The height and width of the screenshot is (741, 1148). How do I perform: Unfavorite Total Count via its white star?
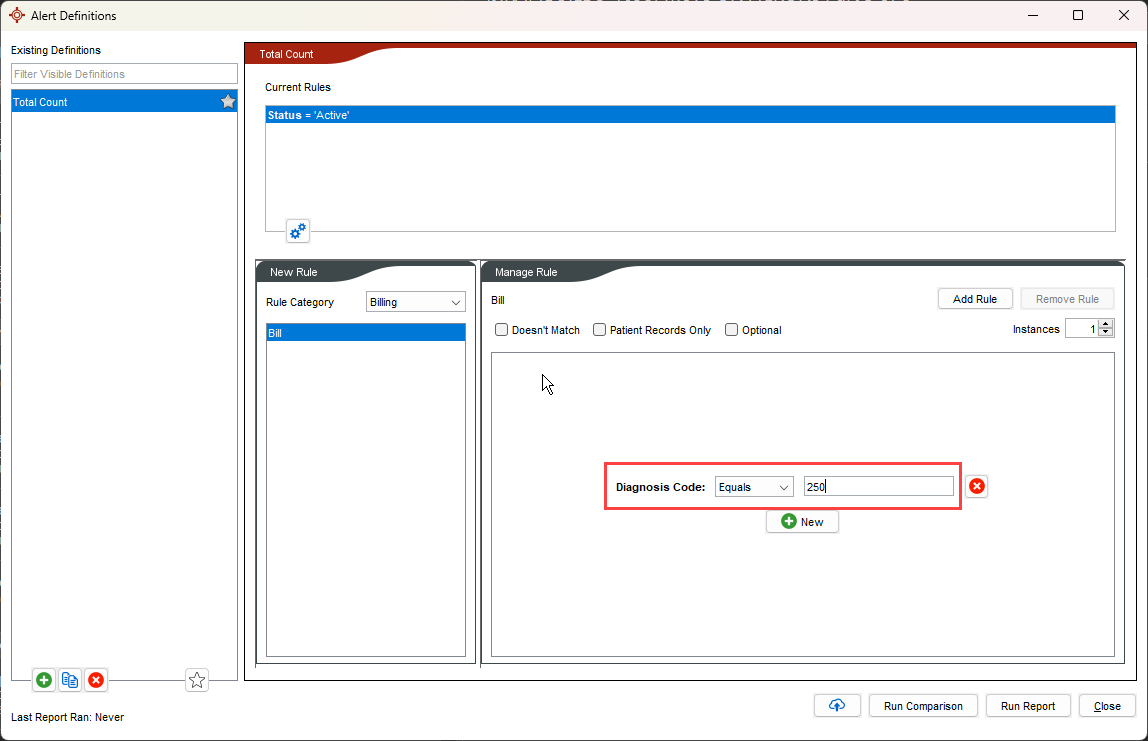click(228, 102)
